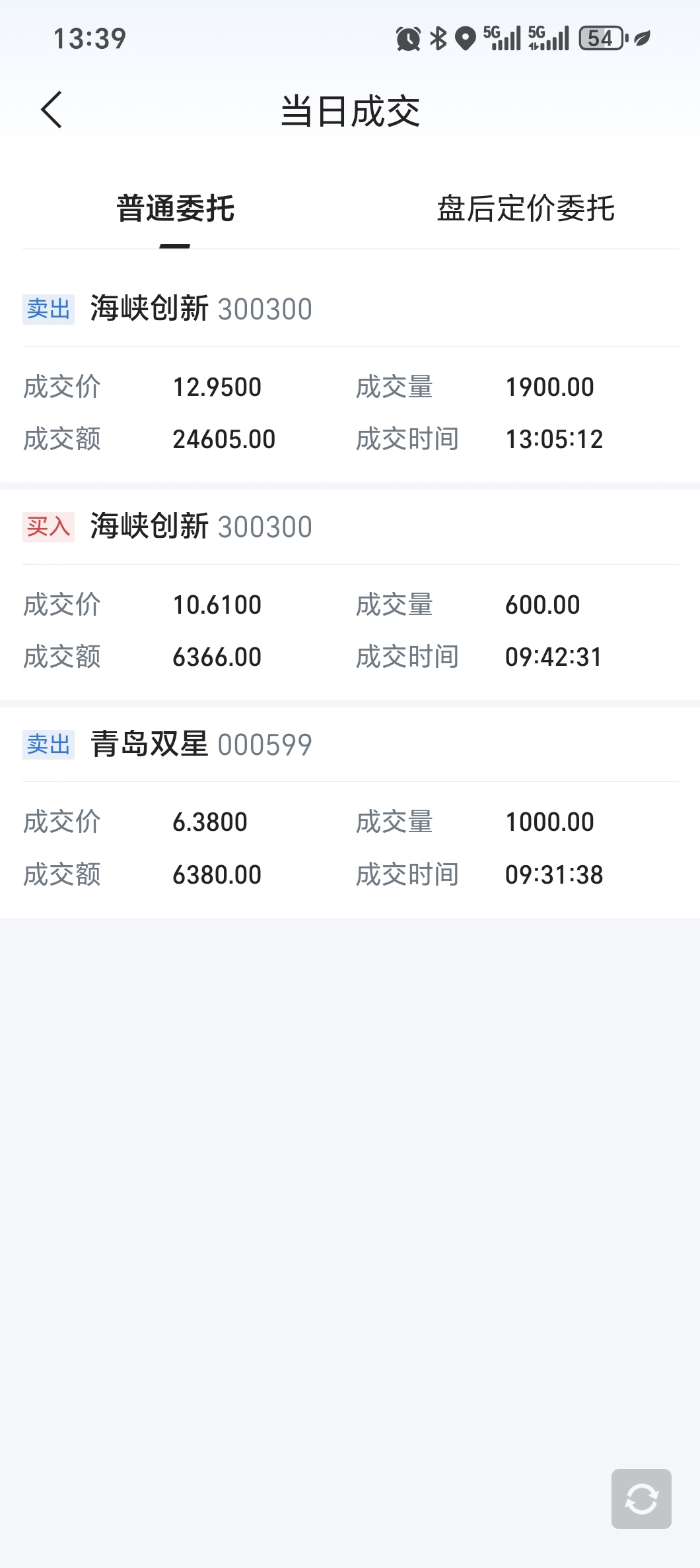Tap the blue 卖出 tag for 海峡创新

click(x=48, y=309)
